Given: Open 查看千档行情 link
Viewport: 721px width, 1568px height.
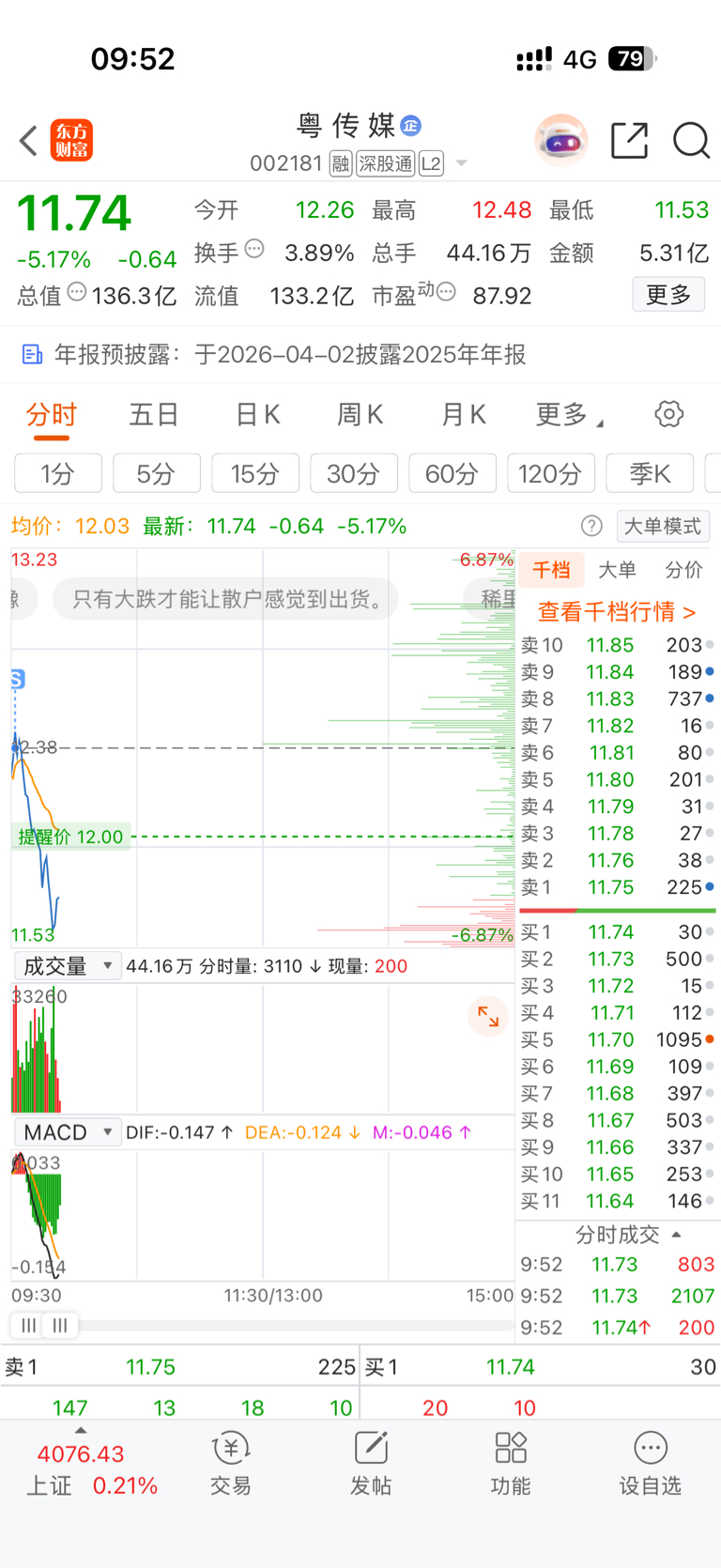Looking at the screenshot, I should (x=617, y=611).
